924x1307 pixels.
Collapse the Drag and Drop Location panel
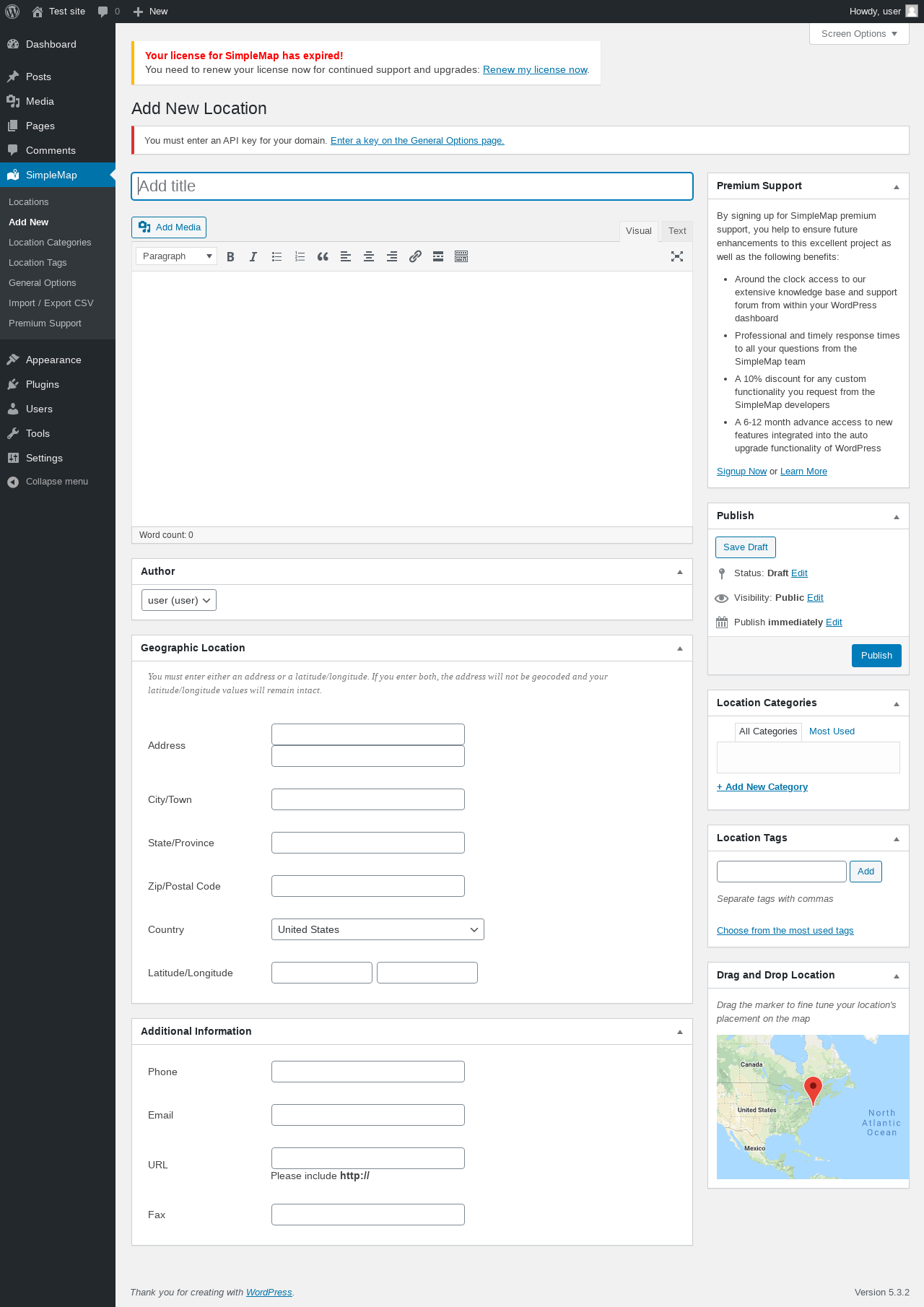[897, 976]
